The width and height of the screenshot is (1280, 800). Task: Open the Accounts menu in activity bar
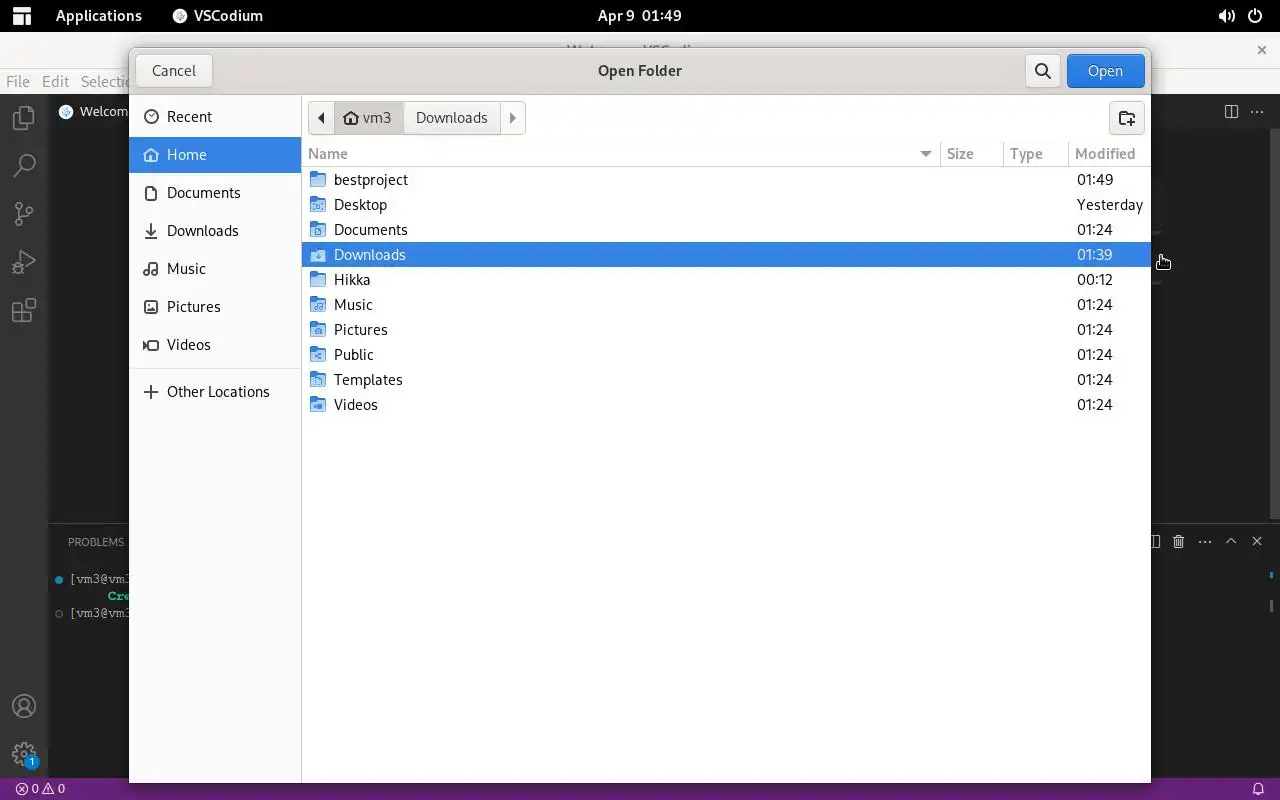pyautogui.click(x=24, y=706)
